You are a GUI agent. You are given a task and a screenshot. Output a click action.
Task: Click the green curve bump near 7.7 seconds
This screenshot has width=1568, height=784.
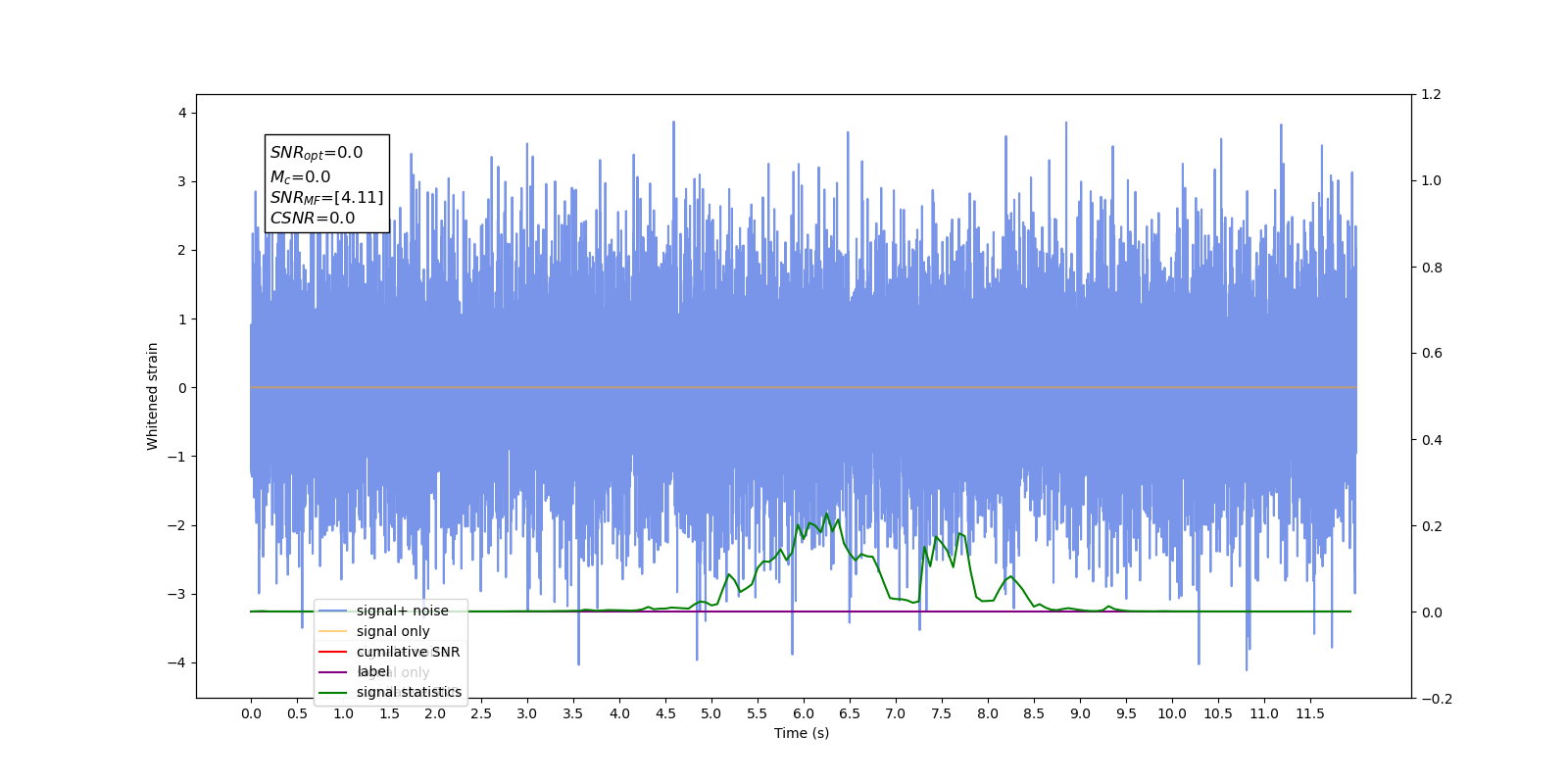pos(959,534)
